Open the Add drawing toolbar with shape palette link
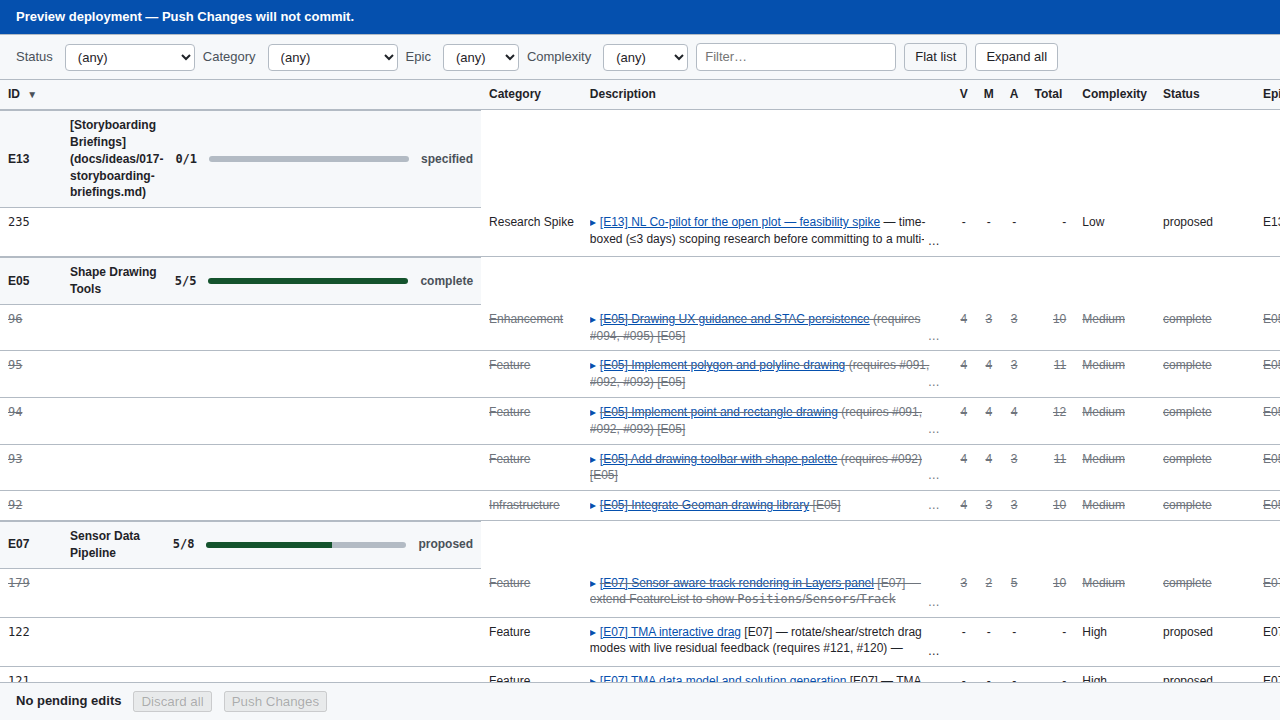 pyautogui.click(x=718, y=459)
